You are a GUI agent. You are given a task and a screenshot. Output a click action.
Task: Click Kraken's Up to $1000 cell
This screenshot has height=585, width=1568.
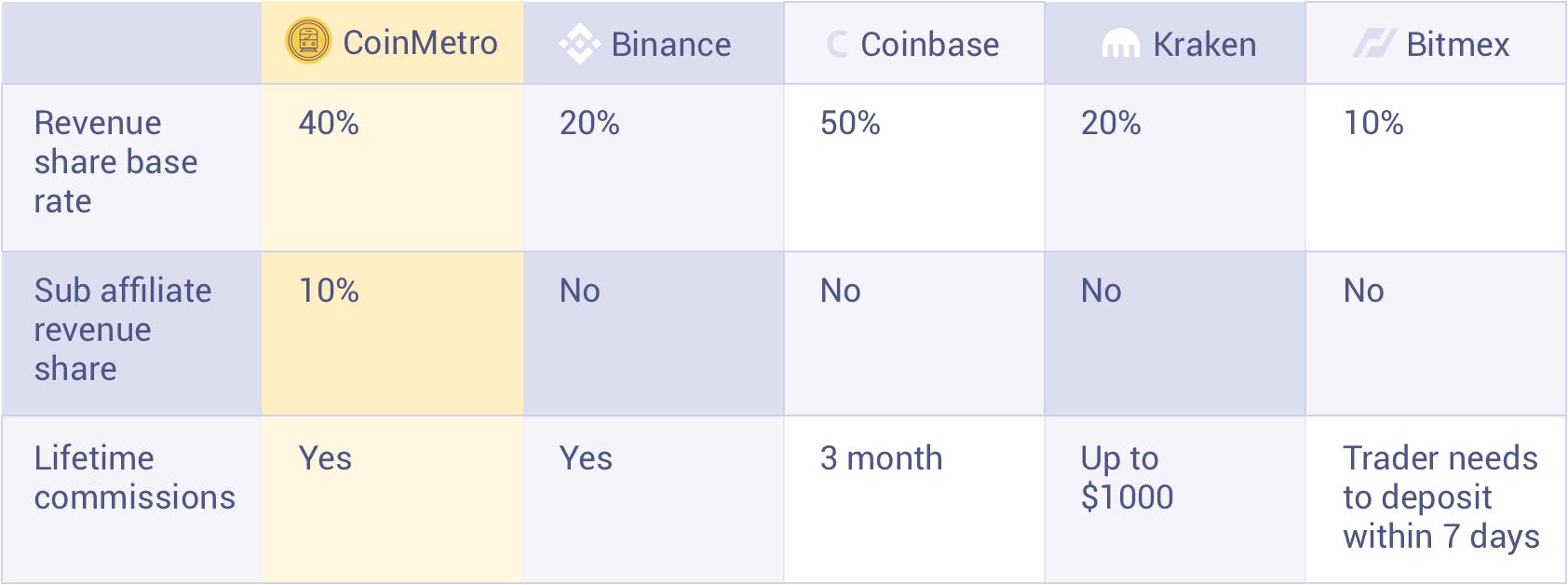pyautogui.click(x=1127, y=478)
